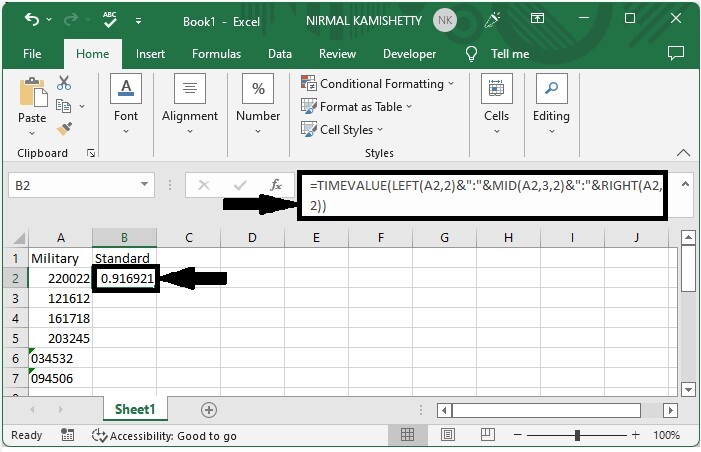701x452 pixels.
Task: Switch to Normal view icon
Action: click(407, 435)
